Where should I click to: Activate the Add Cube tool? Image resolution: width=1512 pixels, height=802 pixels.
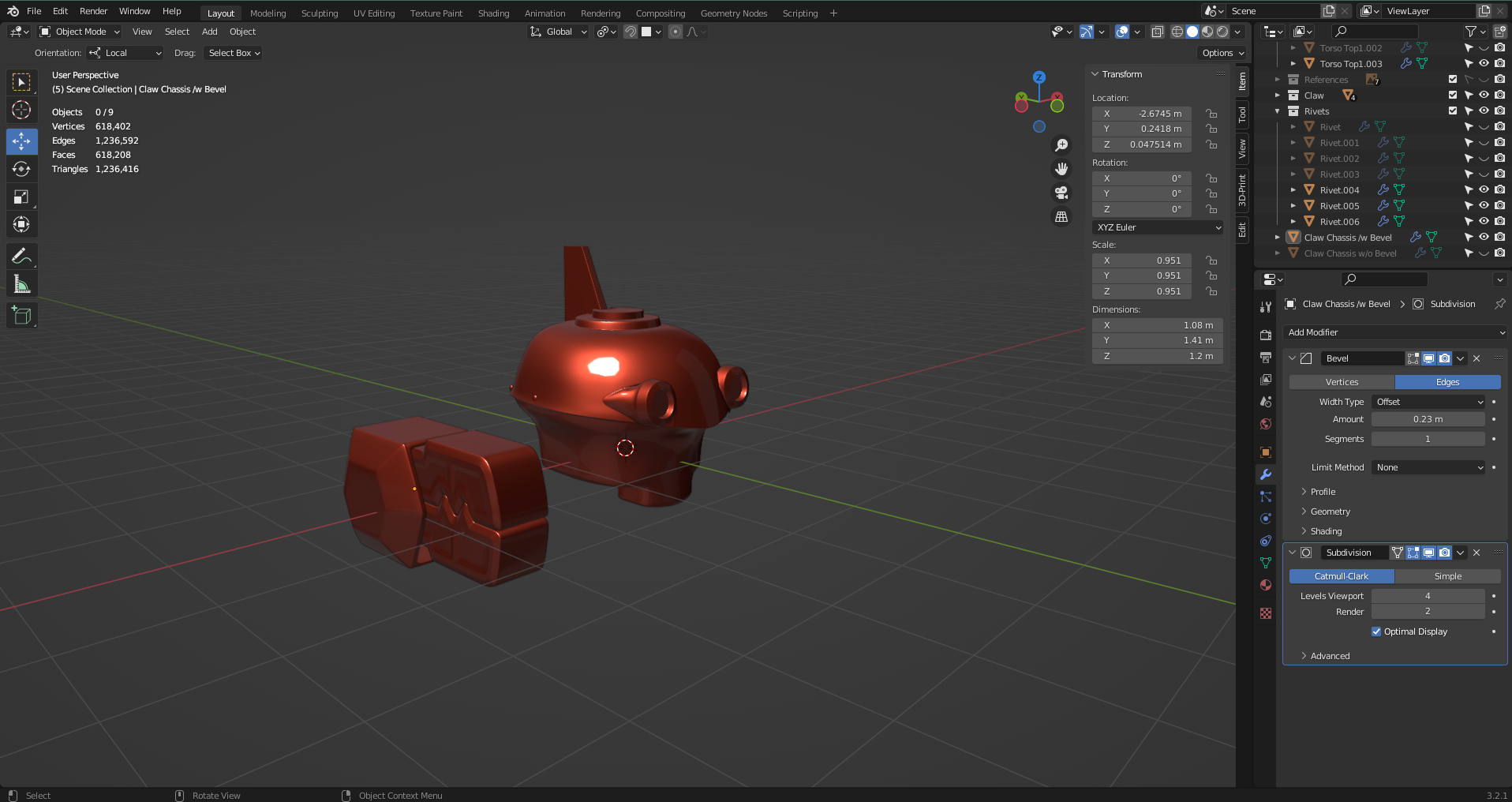point(21,316)
